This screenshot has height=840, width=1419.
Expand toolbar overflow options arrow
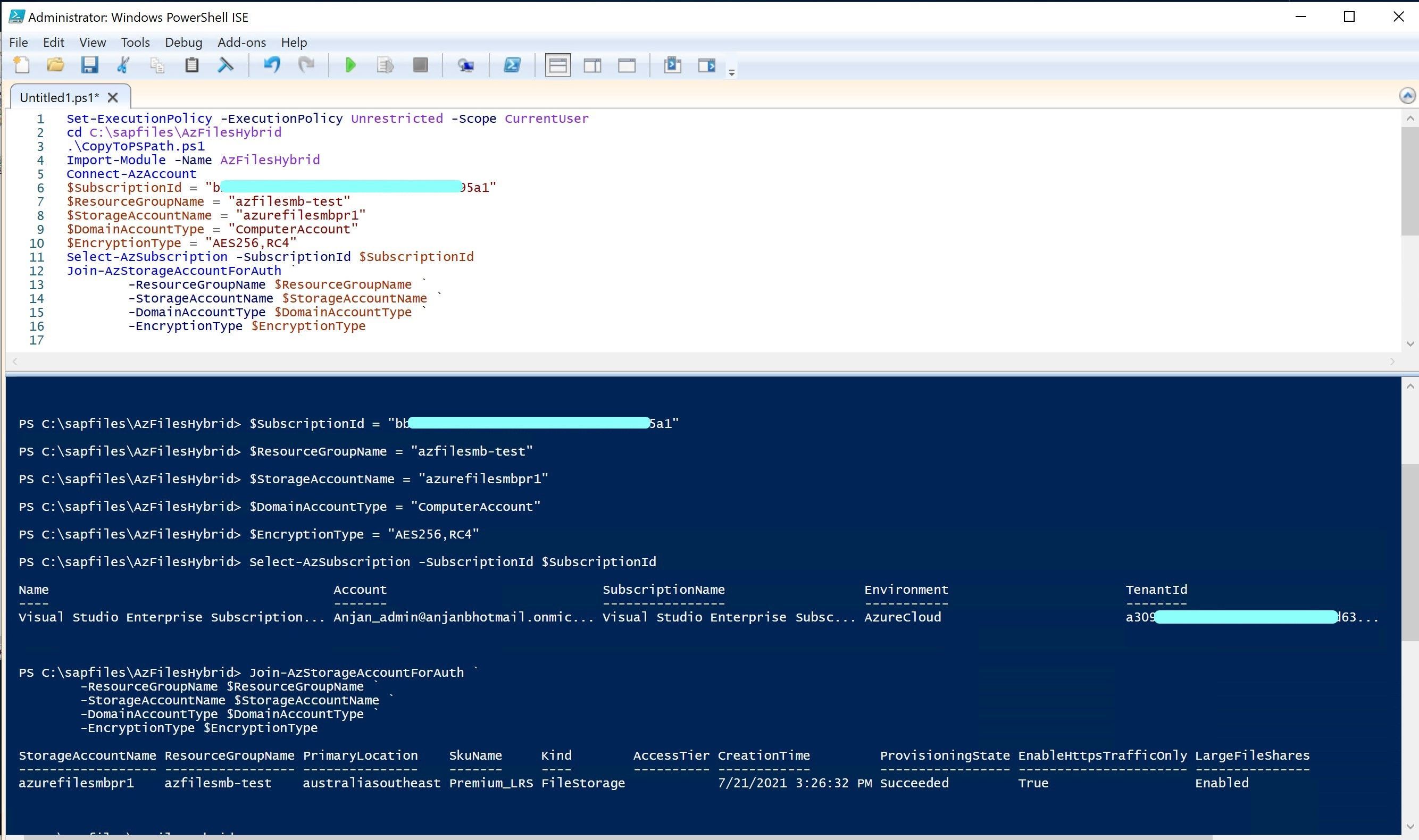pos(732,72)
